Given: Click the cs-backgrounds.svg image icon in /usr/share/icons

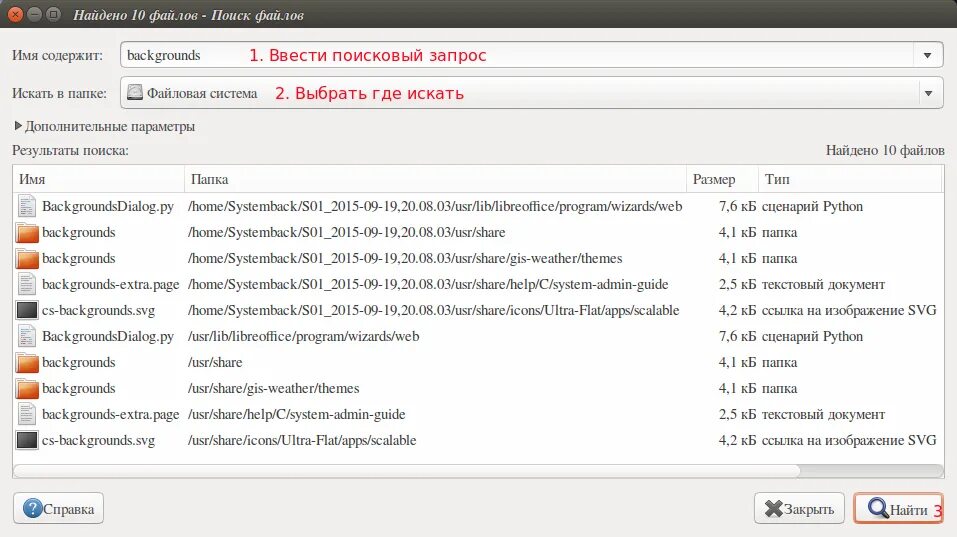Looking at the screenshot, I should (x=27, y=440).
